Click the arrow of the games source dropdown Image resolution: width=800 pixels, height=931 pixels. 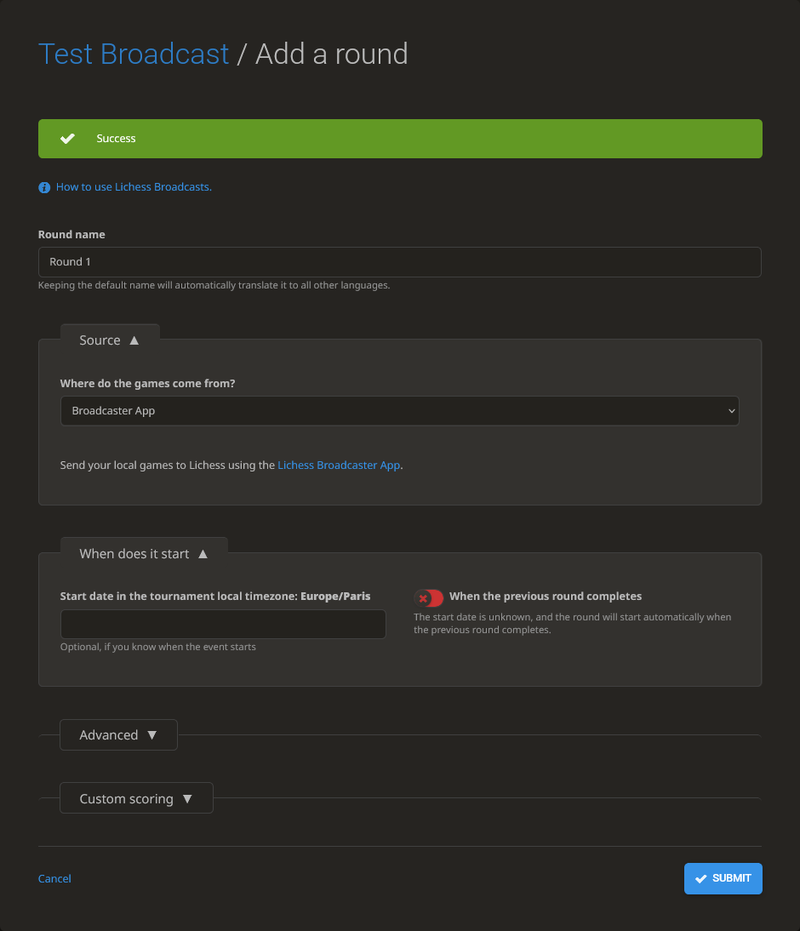point(731,411)
